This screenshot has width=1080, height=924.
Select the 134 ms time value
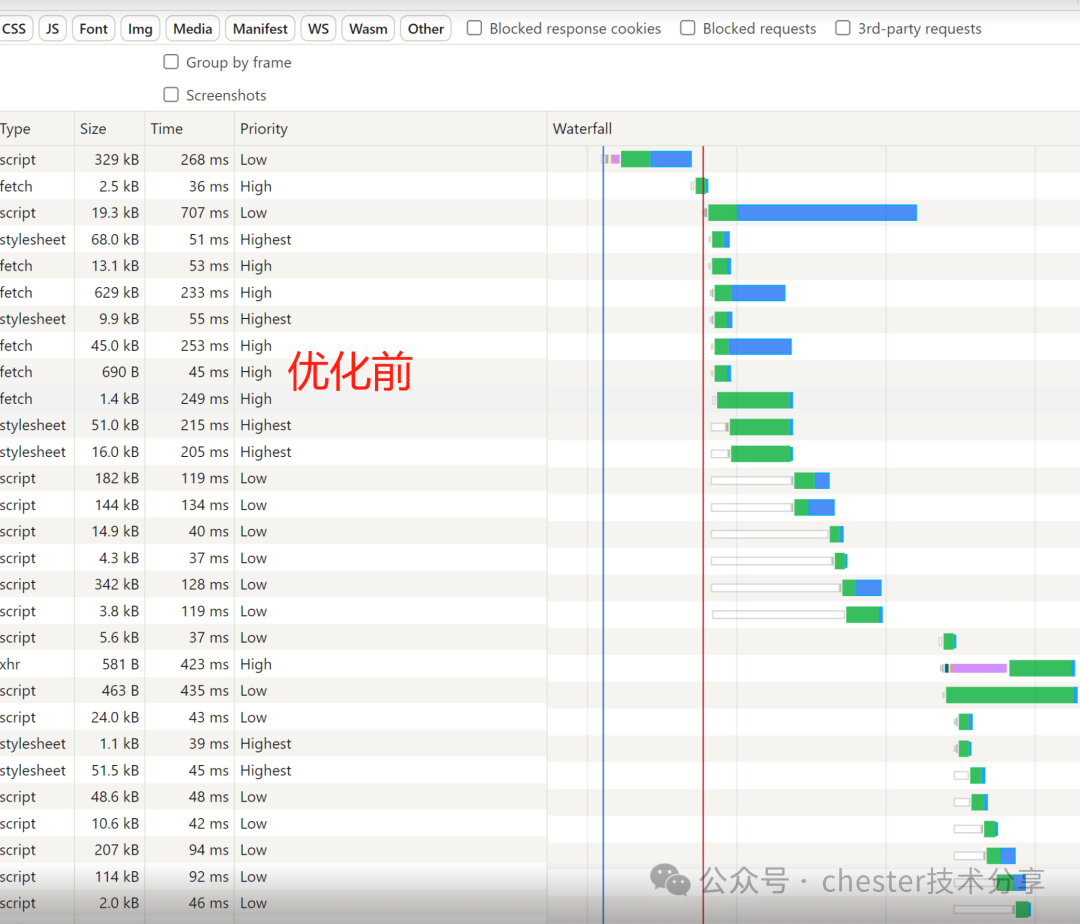pos(205,505)
